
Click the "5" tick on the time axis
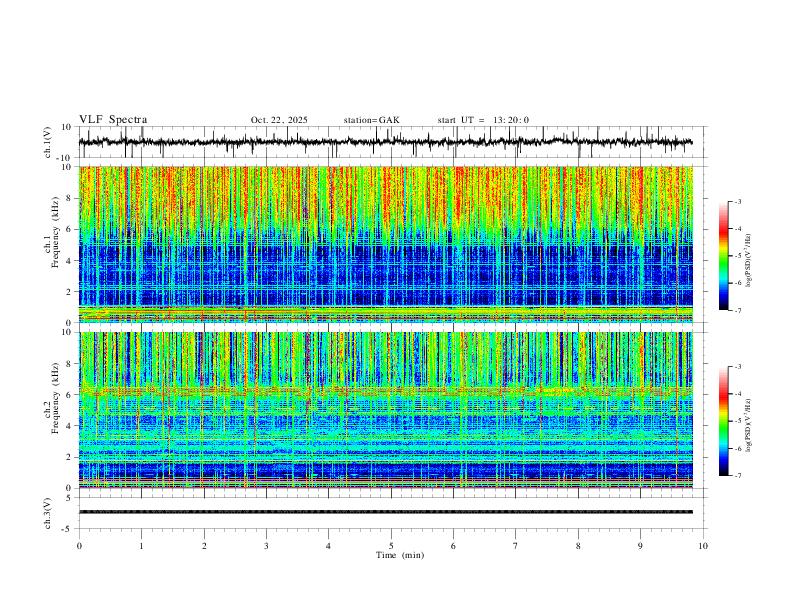pos(391,546)
